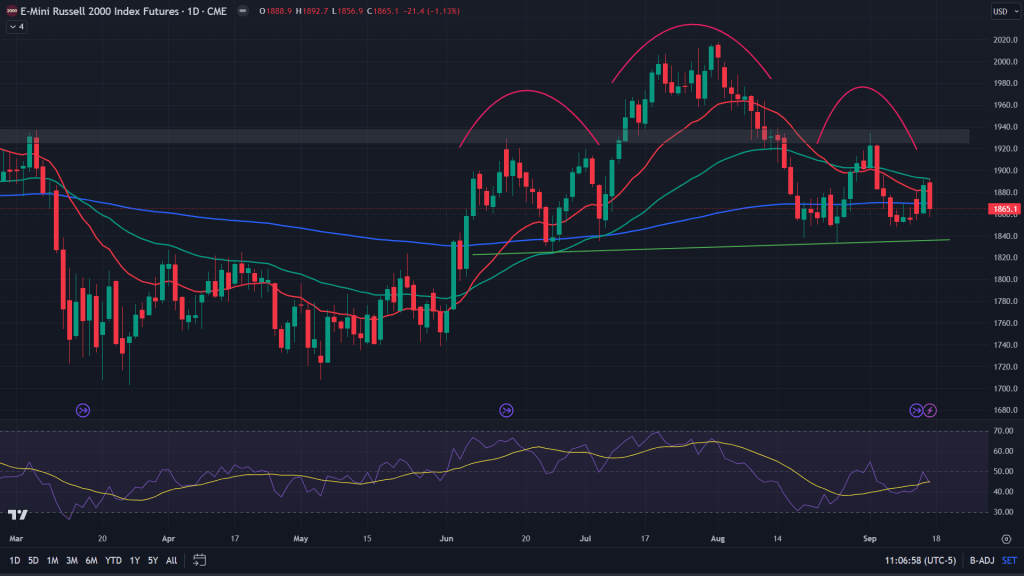Expand the collapsed indicators legend showing 4
The width and height of the screenshot is (1024, 576).
pos(16,27)
